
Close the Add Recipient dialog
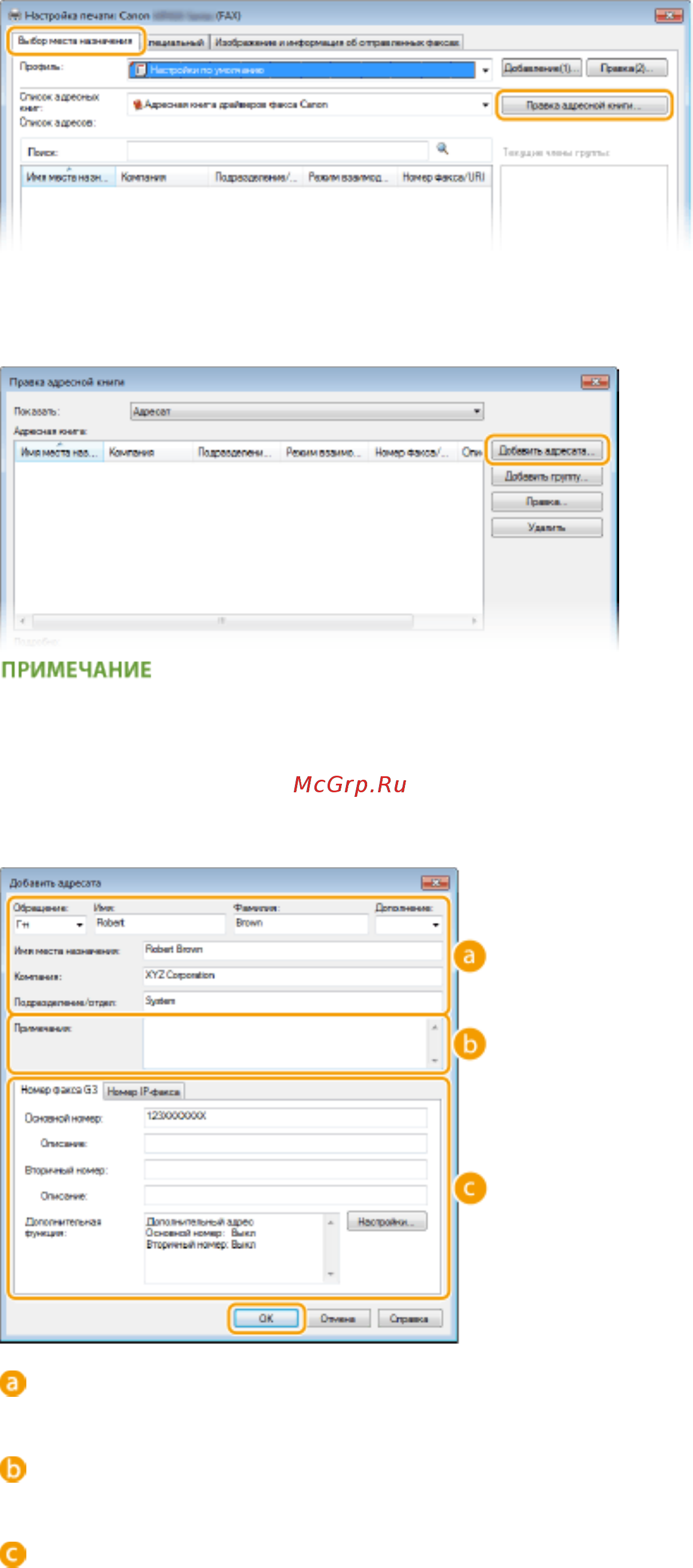pos(435,883)
